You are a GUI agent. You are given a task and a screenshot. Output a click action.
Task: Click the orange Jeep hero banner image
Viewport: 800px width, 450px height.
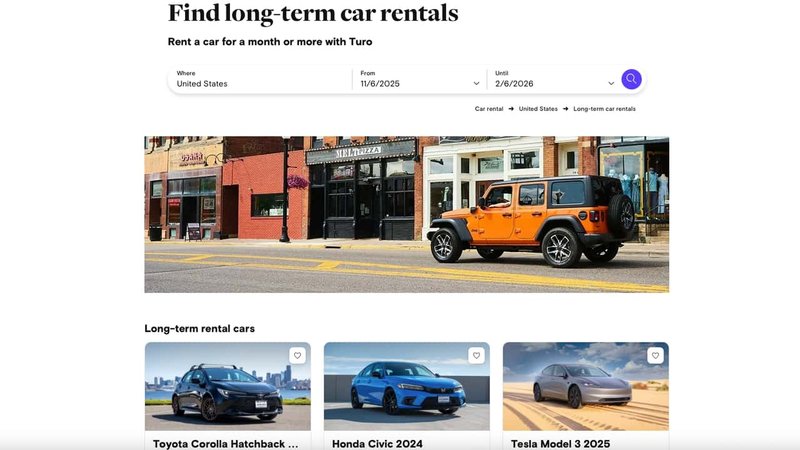pyautogui.click(x=407, y=214)
